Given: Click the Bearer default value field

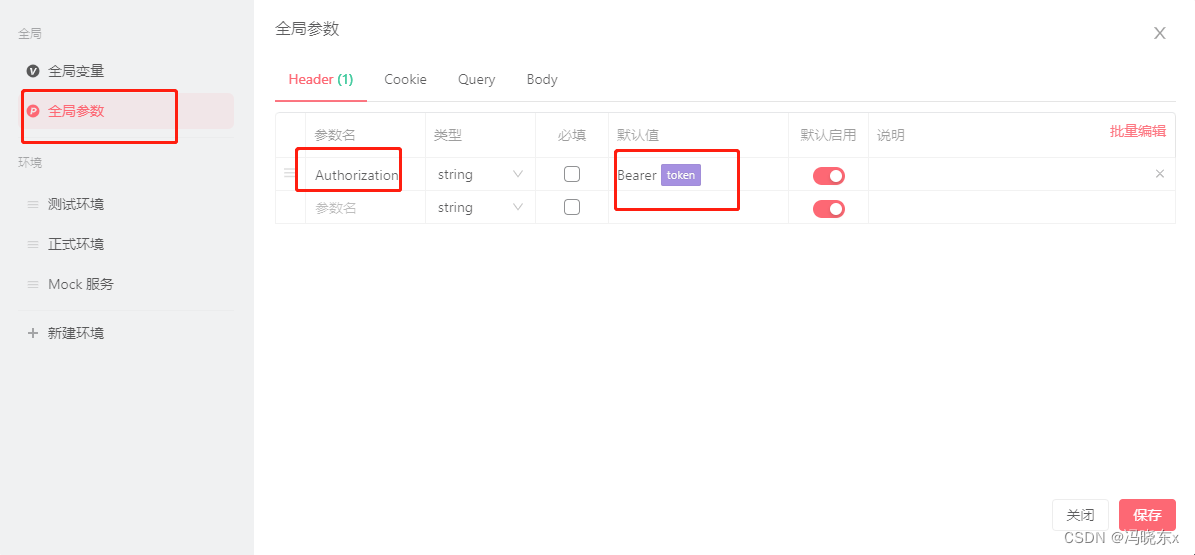Looking at the screenshot, I should [x=698, y=175].
